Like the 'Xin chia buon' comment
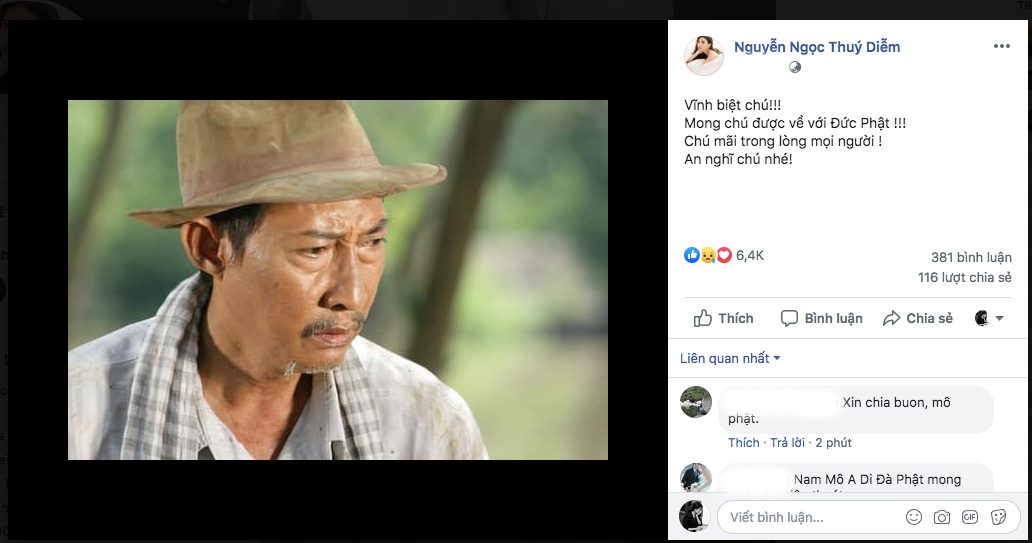This screenshot has height=543, width=1032. (x=743, y=442)
